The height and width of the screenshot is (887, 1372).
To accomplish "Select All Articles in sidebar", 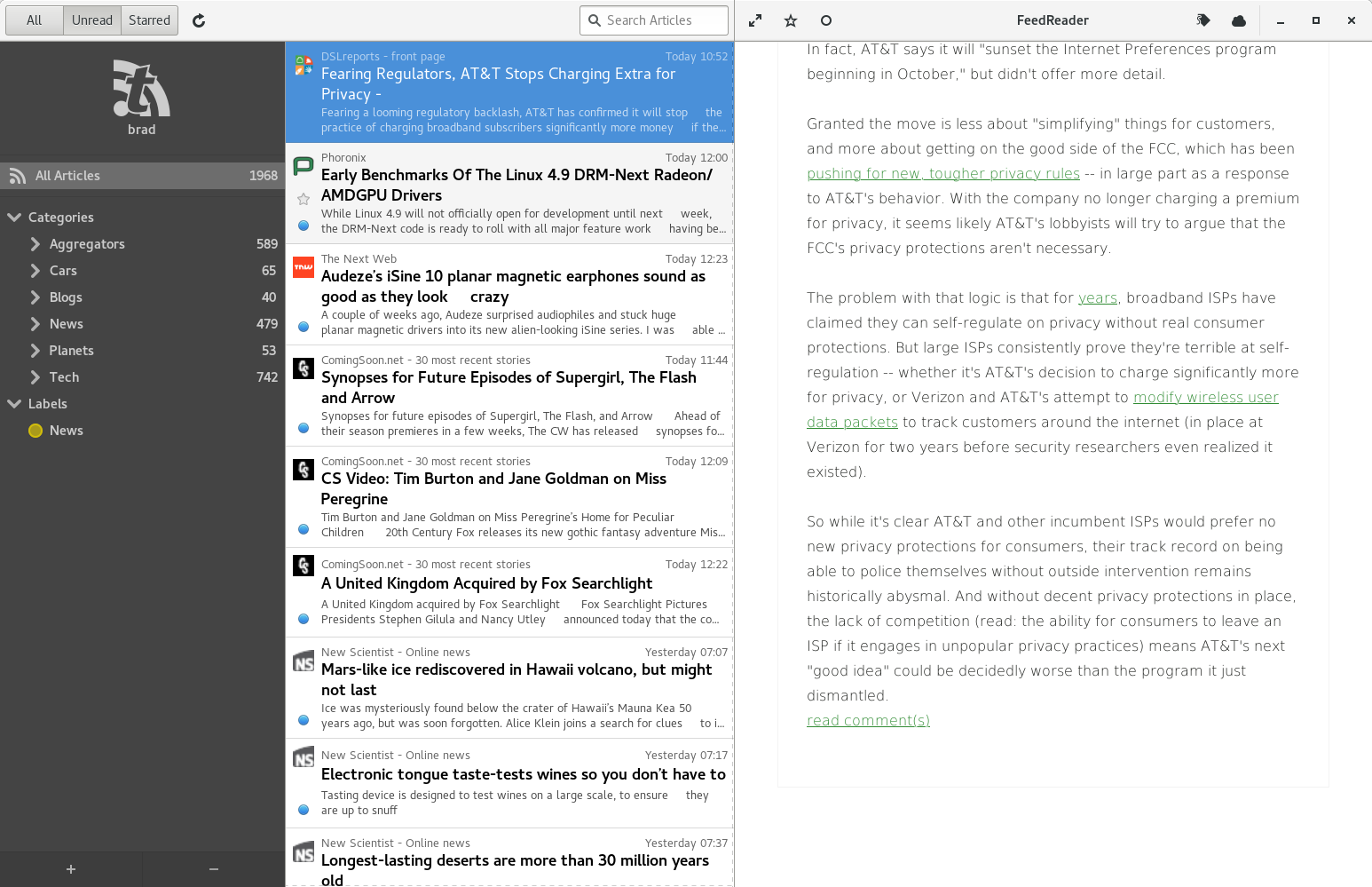I will click(x=142, y=176).
